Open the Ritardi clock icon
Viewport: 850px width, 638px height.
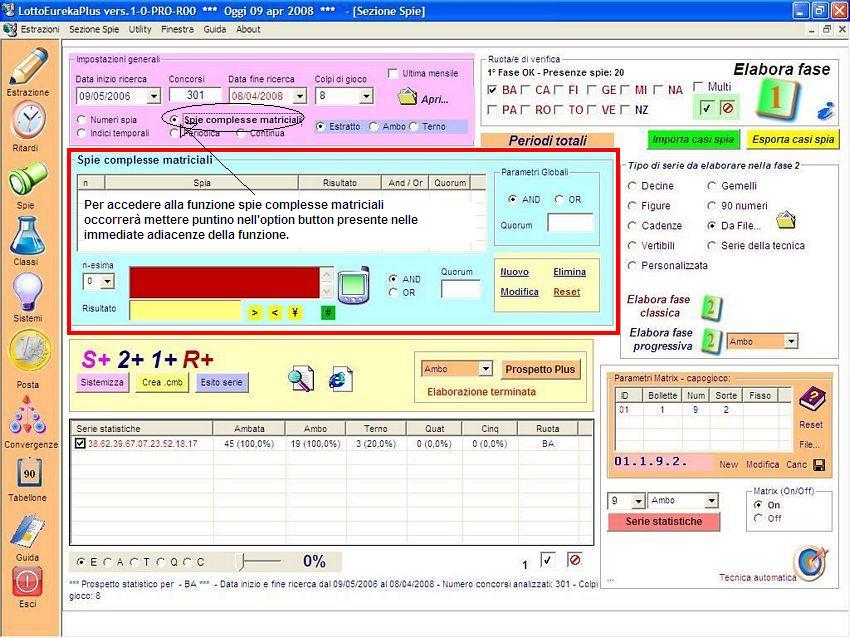coord(28,120)
